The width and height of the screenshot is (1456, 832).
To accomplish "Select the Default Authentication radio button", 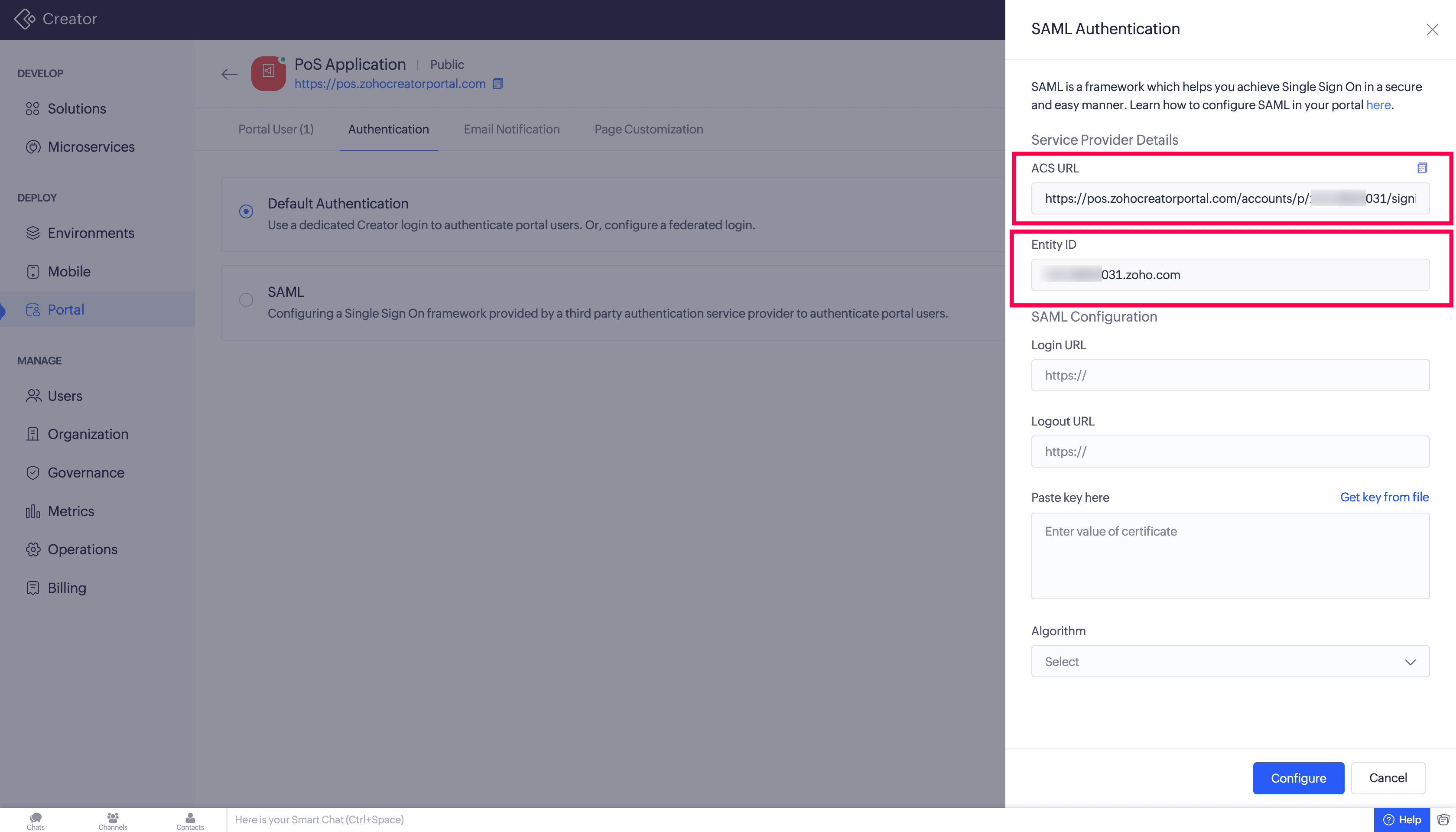I will point(246,211).
